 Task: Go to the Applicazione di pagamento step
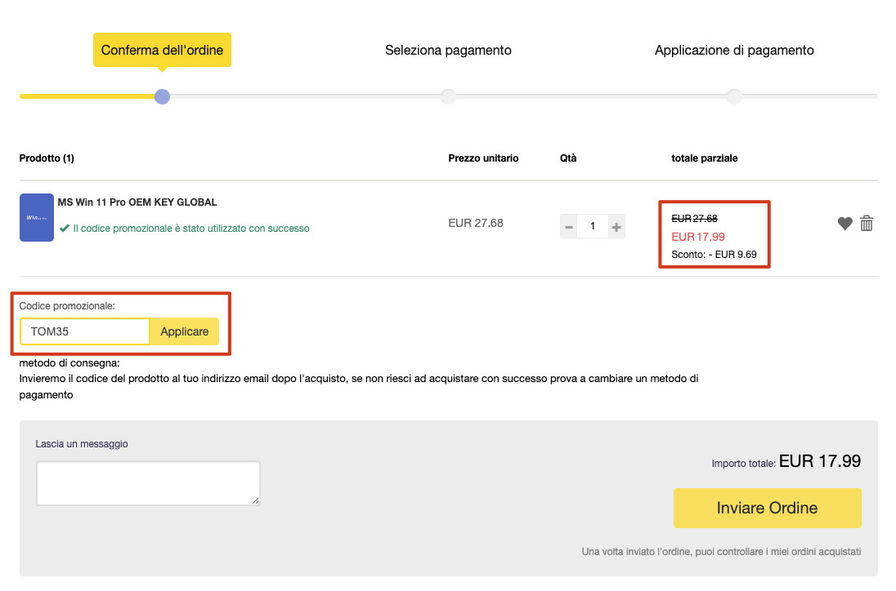coord(734,50)
